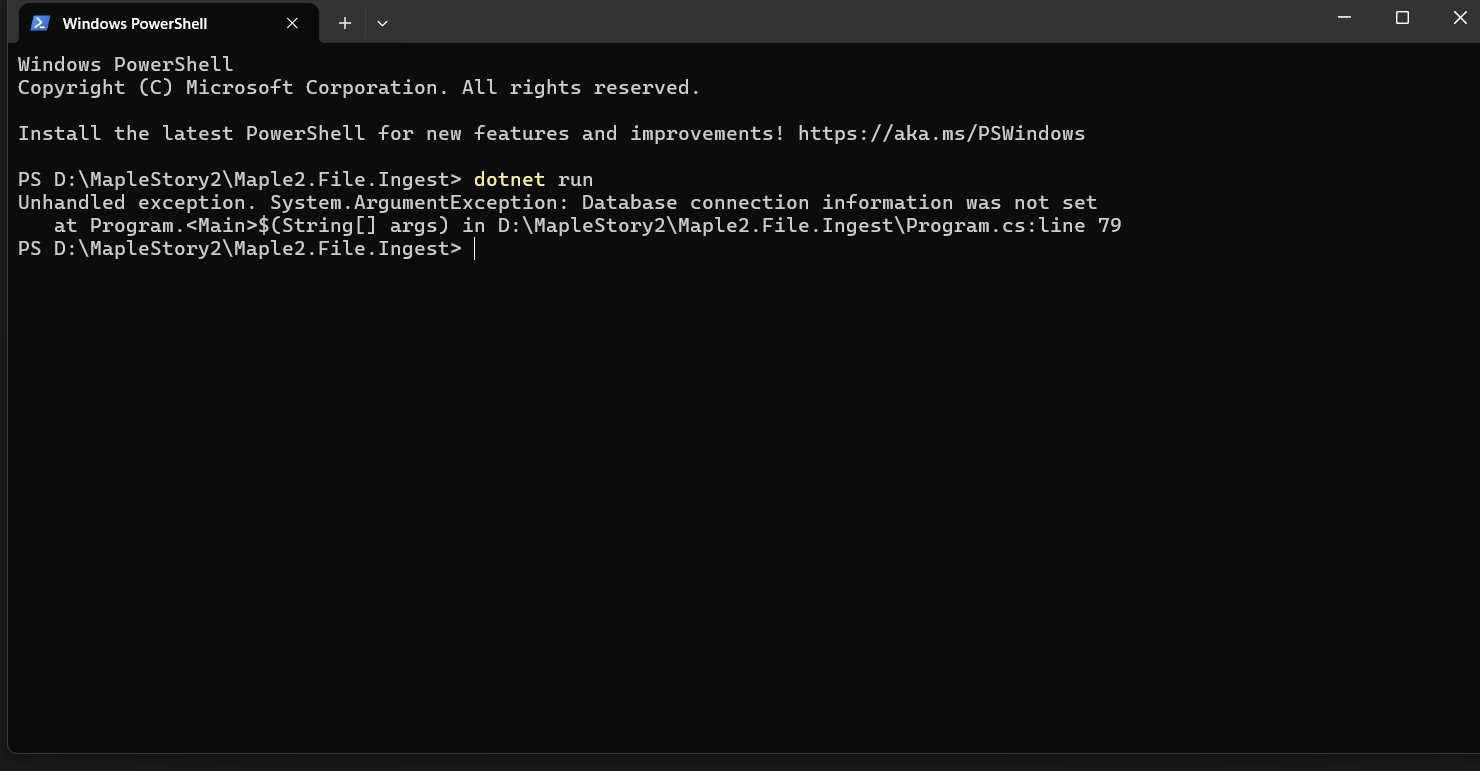Click the prompt path before "dotnet run"
The image size is (1480, 771).
(239, 180)
